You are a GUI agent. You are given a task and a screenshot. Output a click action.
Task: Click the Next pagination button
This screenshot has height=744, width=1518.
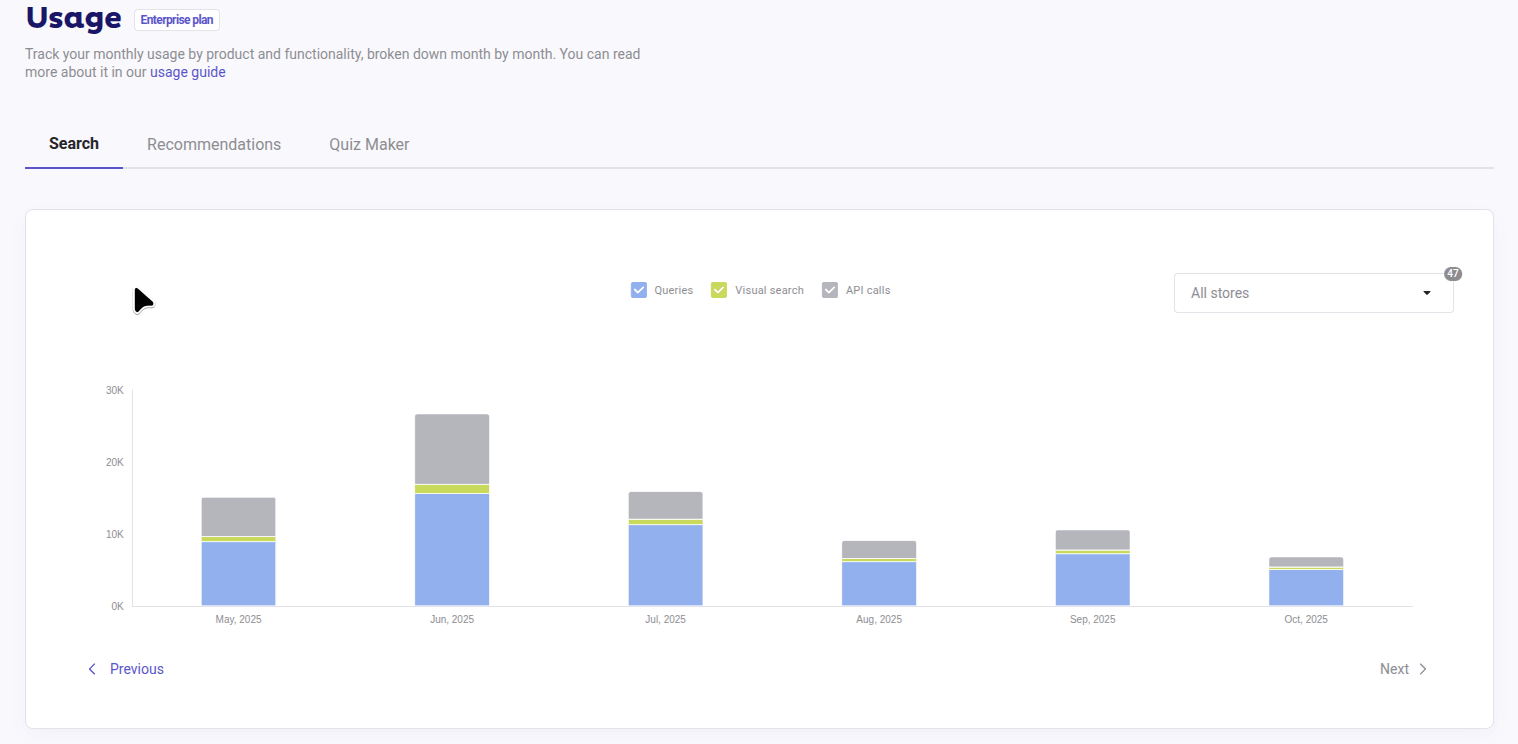click(x=1394, y=669)
